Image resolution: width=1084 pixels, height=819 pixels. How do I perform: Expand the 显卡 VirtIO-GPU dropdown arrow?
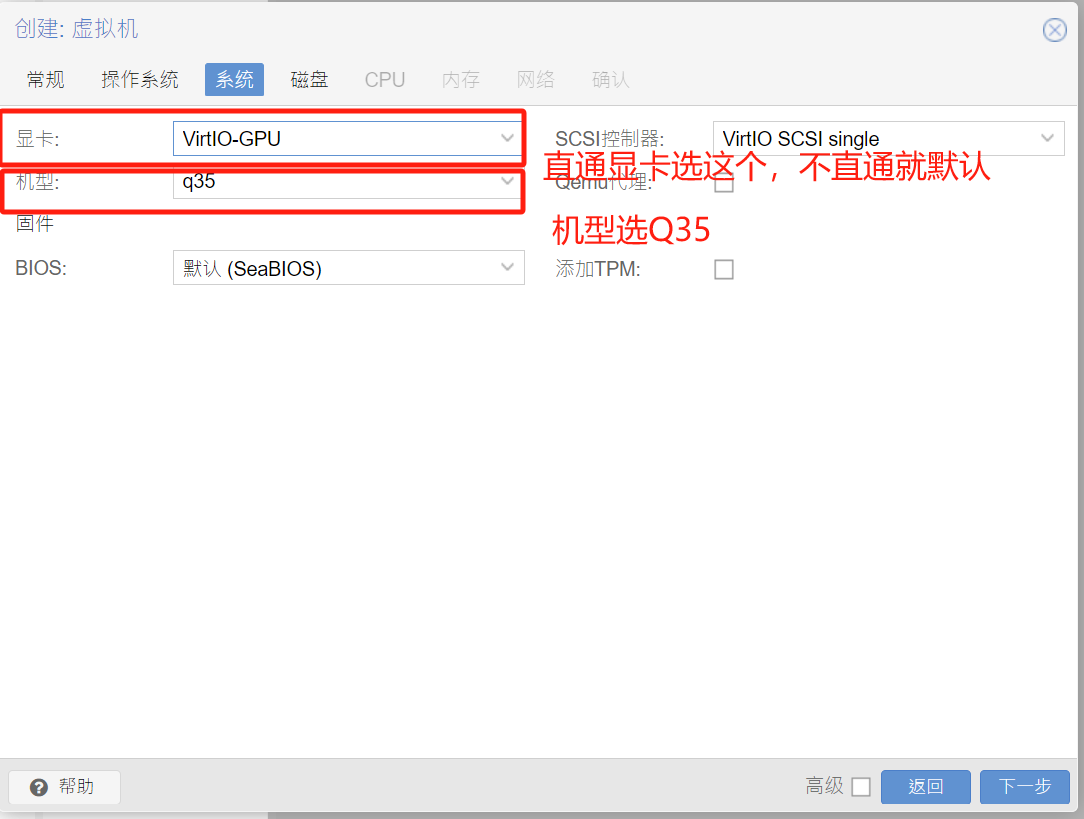tap(507, 139)
